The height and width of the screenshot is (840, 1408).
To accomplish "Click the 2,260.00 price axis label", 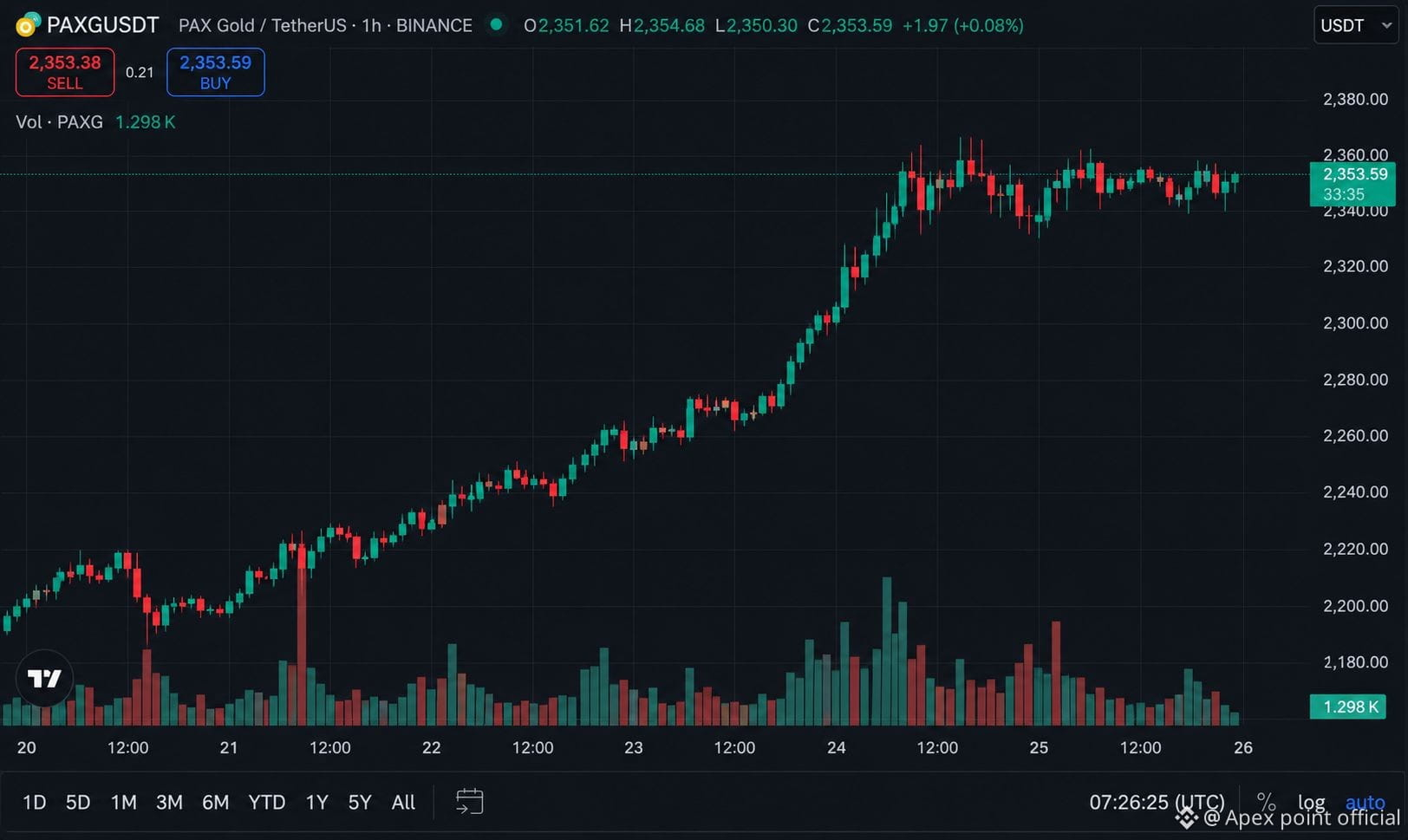I will [x=1355, y=435].
